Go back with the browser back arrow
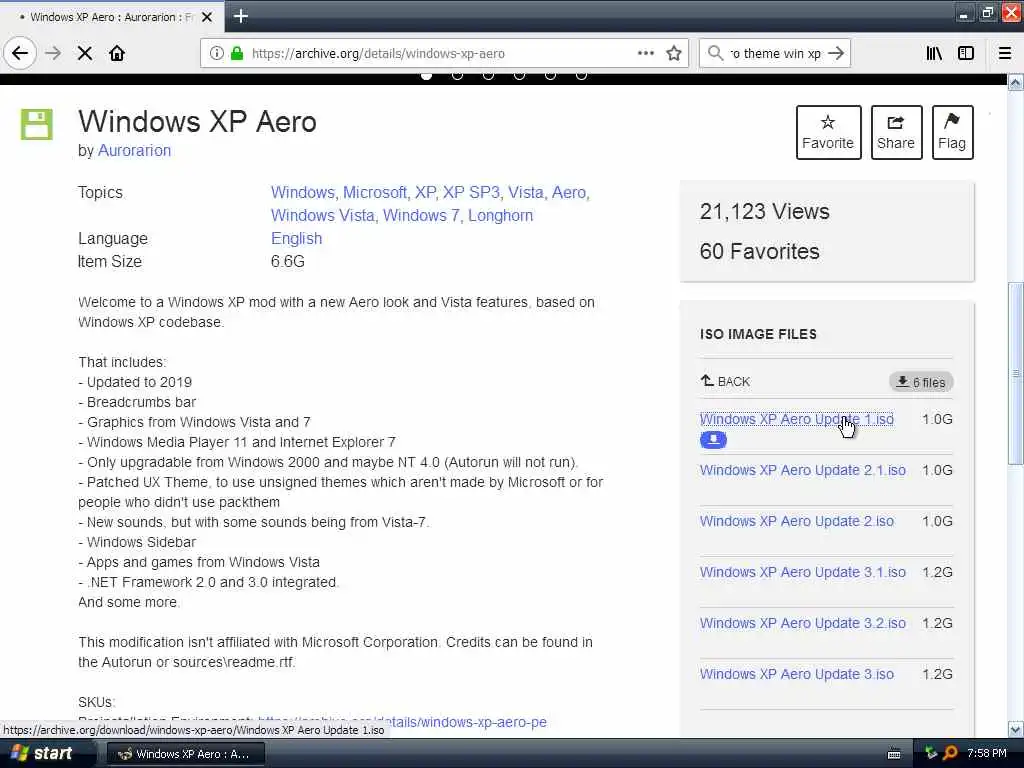 click(20, 53)
